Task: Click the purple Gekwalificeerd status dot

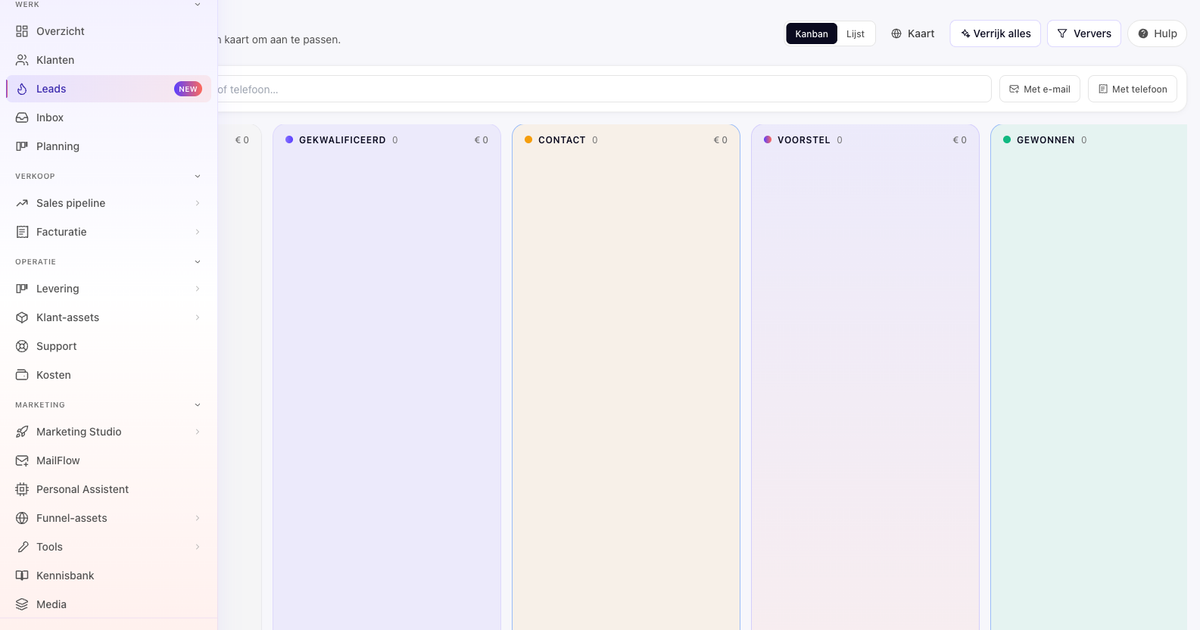Action: [x=289, y=140]
